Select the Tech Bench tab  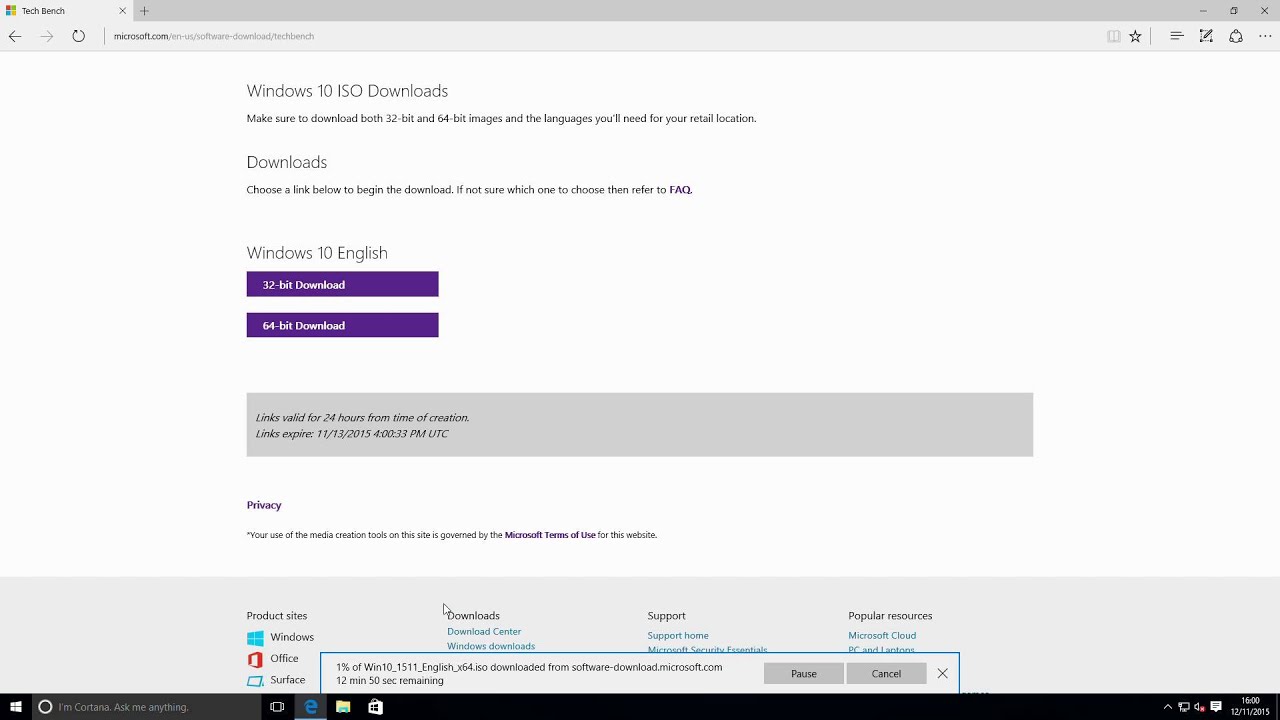[67, 11]
